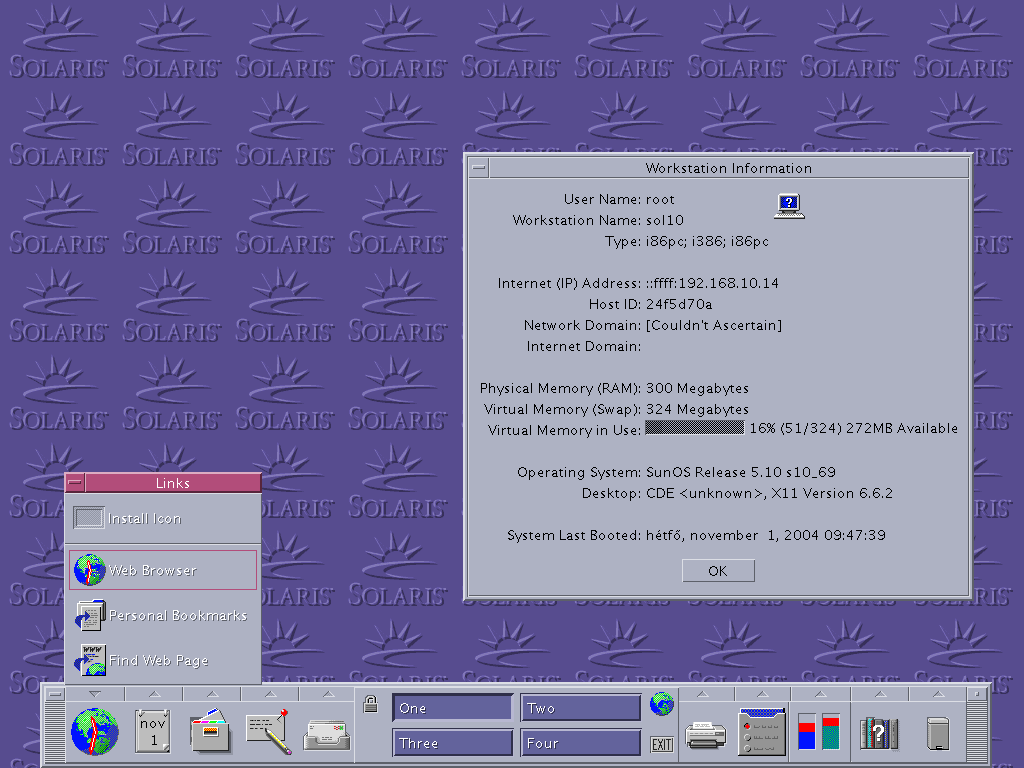Expand subpanel arrow above Printer icon
This screenshot has width=1024, height=768.
click(703, 694)
